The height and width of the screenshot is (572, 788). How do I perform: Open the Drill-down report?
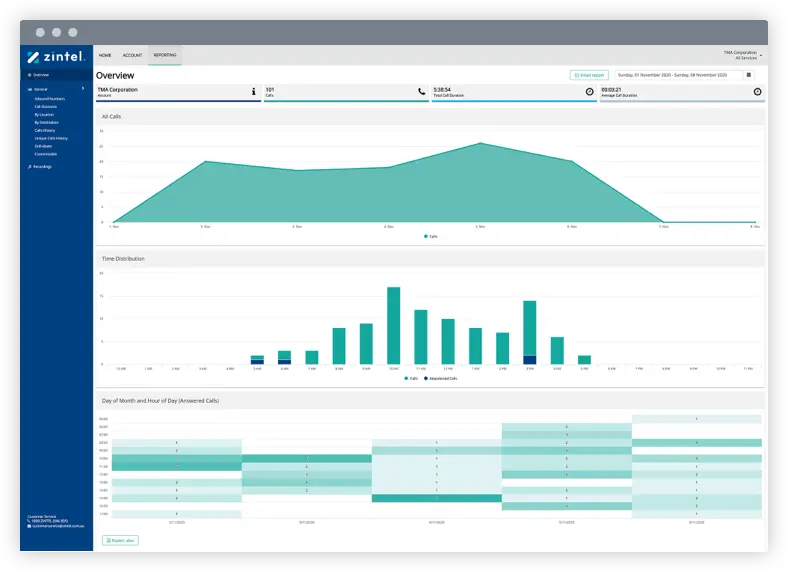tap(43, 146)
